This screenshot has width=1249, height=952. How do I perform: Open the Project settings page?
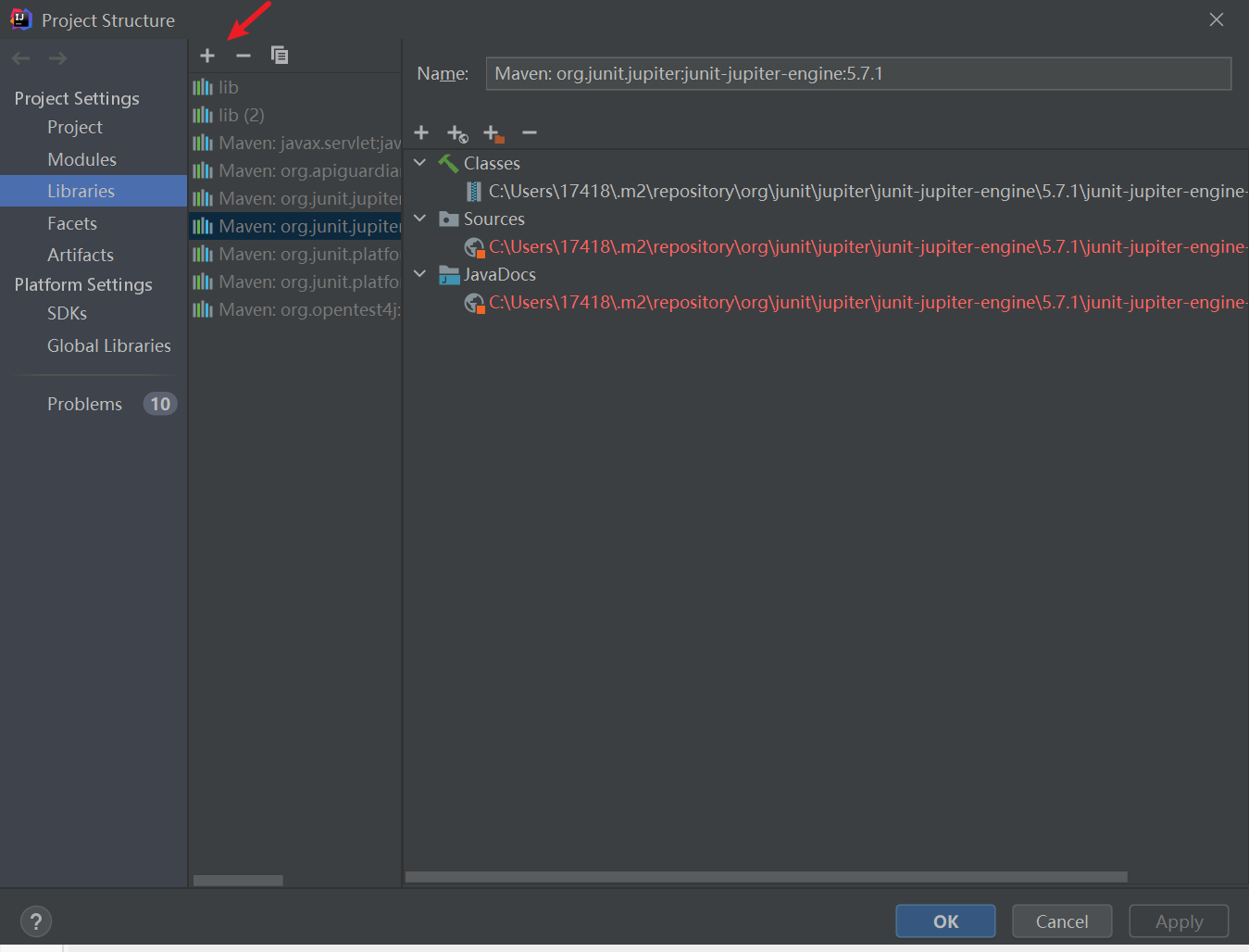(x=75, y=127)
